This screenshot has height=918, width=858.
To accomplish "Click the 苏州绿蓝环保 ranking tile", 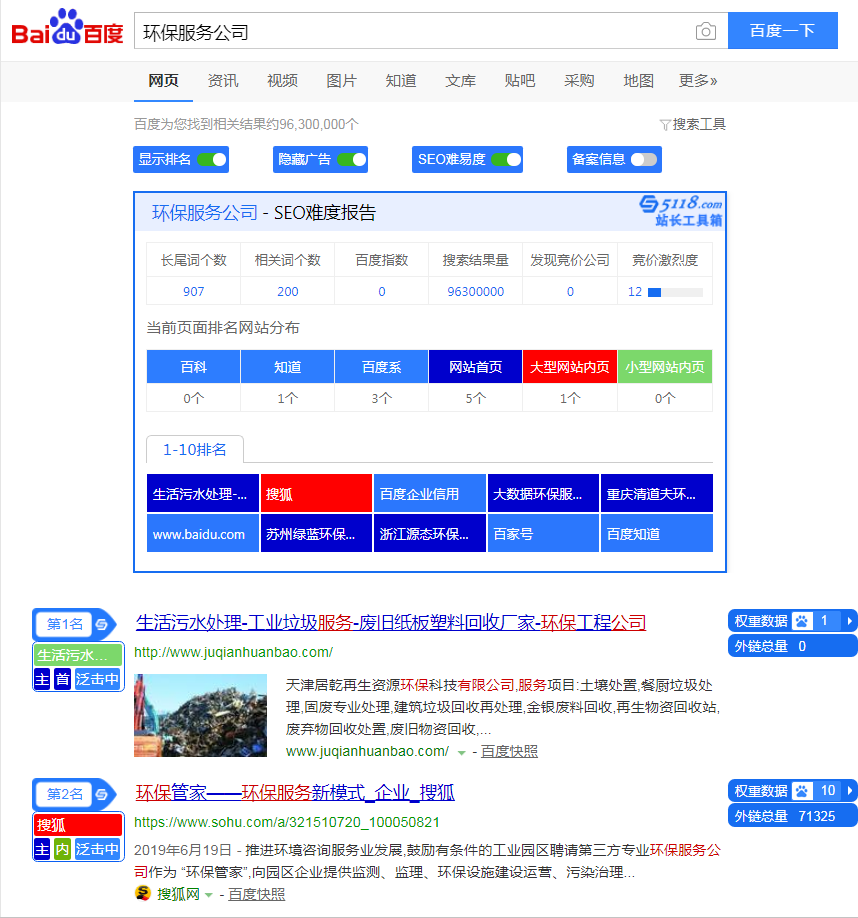I will 316,533.
